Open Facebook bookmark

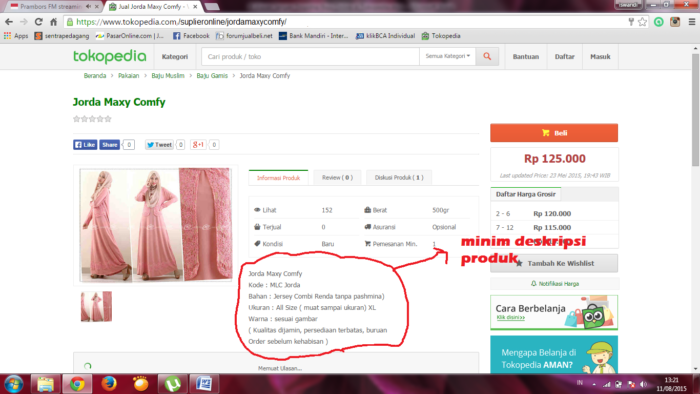click(191, 36)
